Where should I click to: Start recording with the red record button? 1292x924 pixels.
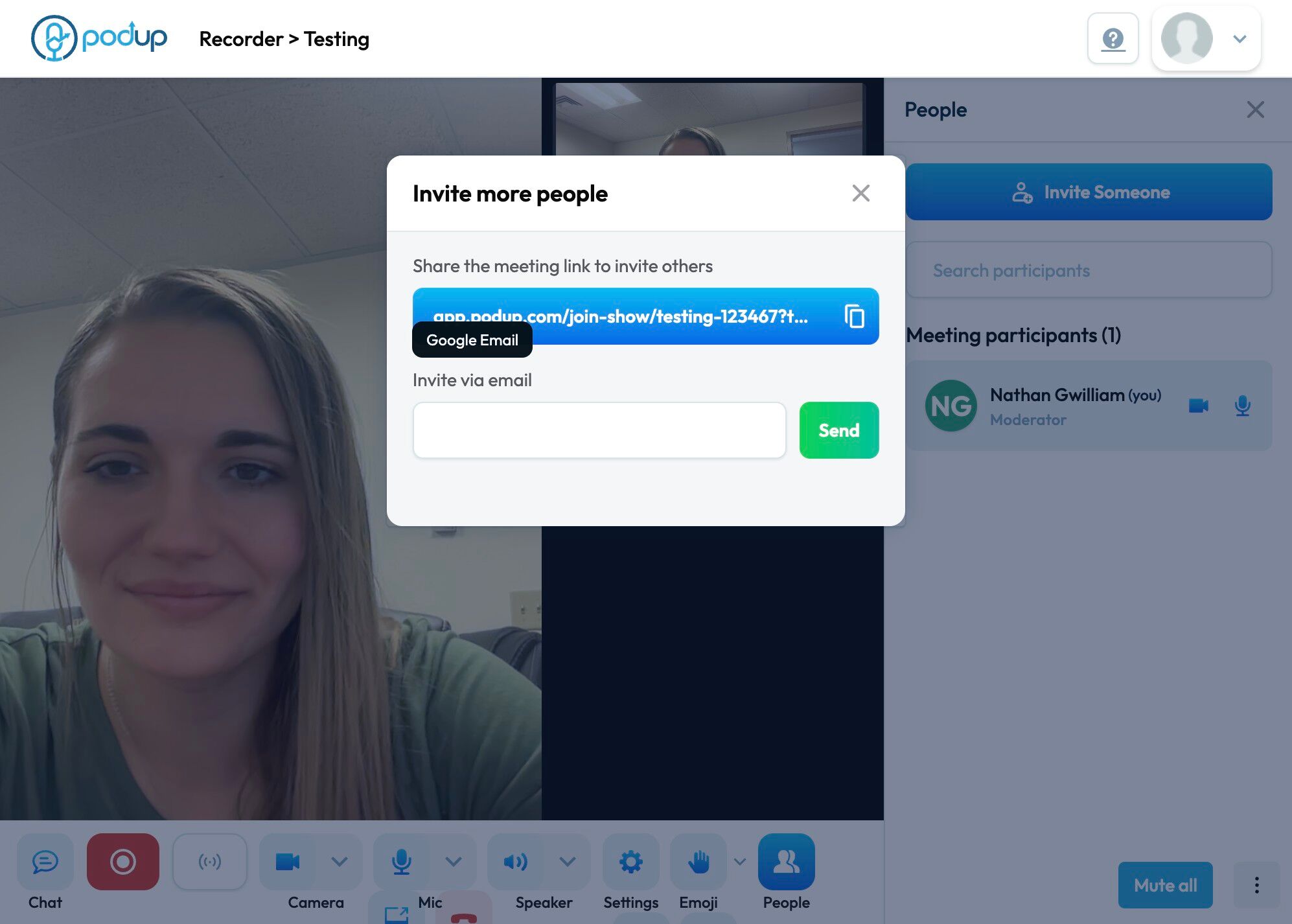tap(123, 862)
